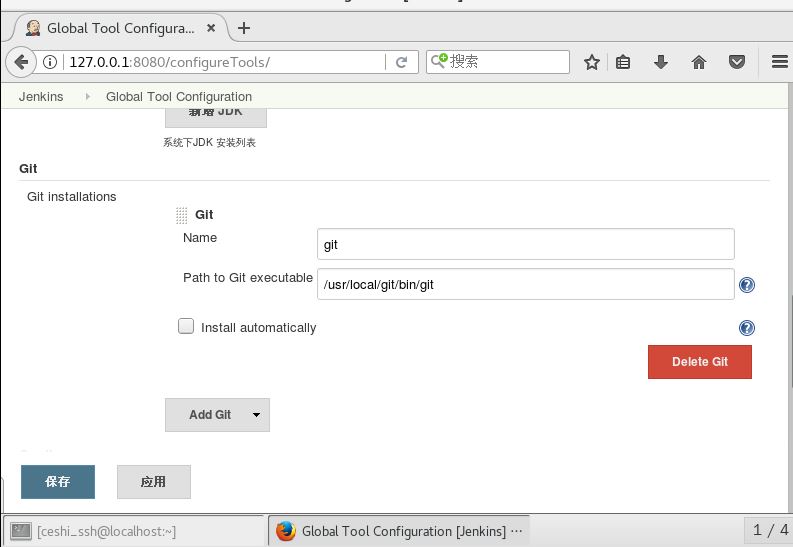
Task: Open the Firefox hamburger menu
Action: click(x=779, y=62)
